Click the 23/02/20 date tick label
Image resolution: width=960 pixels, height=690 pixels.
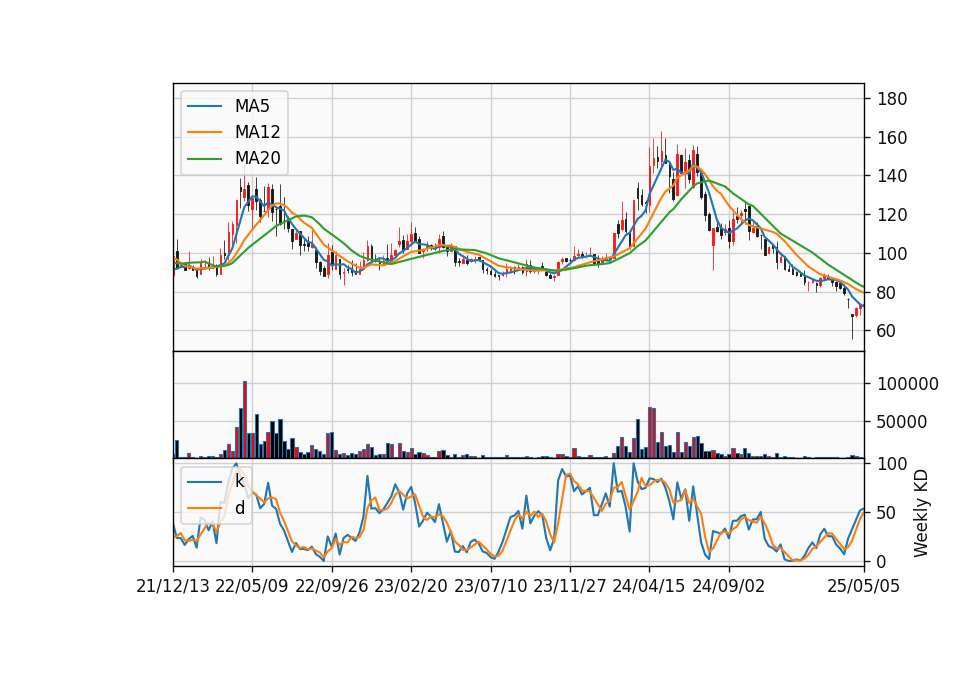coord(411,586)
